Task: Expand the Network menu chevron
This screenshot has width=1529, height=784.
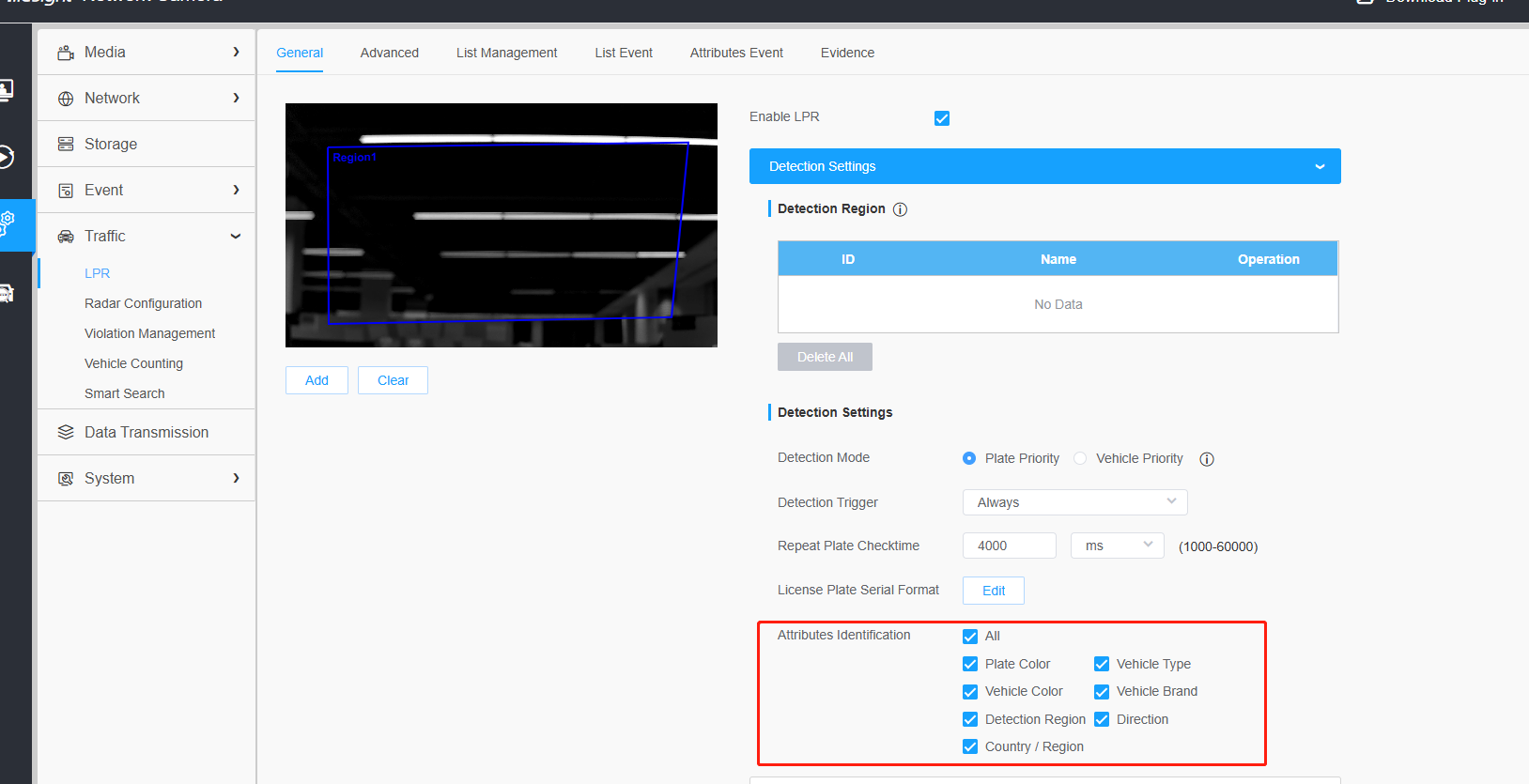Action: pos(236,99)
